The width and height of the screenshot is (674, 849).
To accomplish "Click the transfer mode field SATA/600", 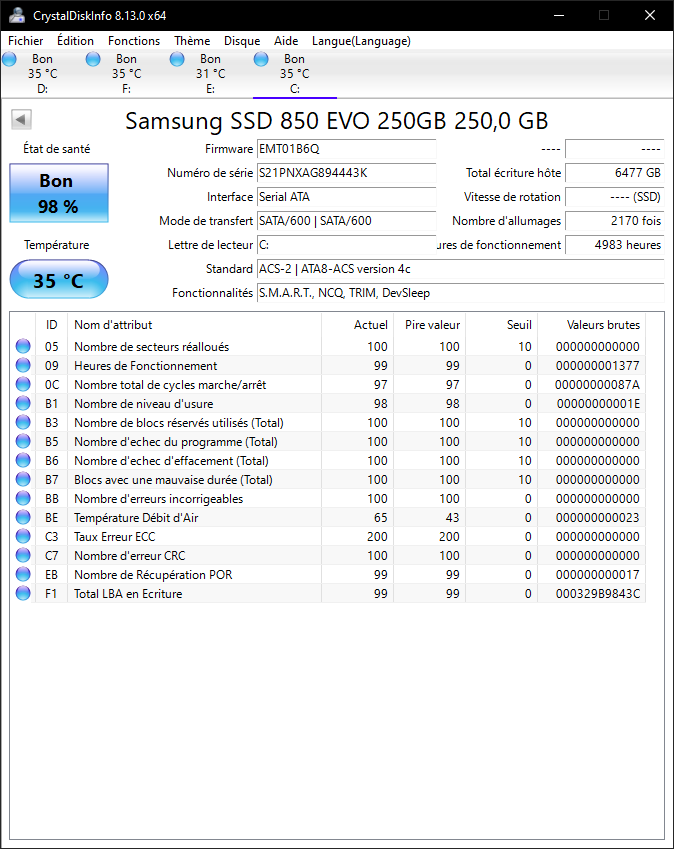I will pyautogui.click(x=346, y=220).
